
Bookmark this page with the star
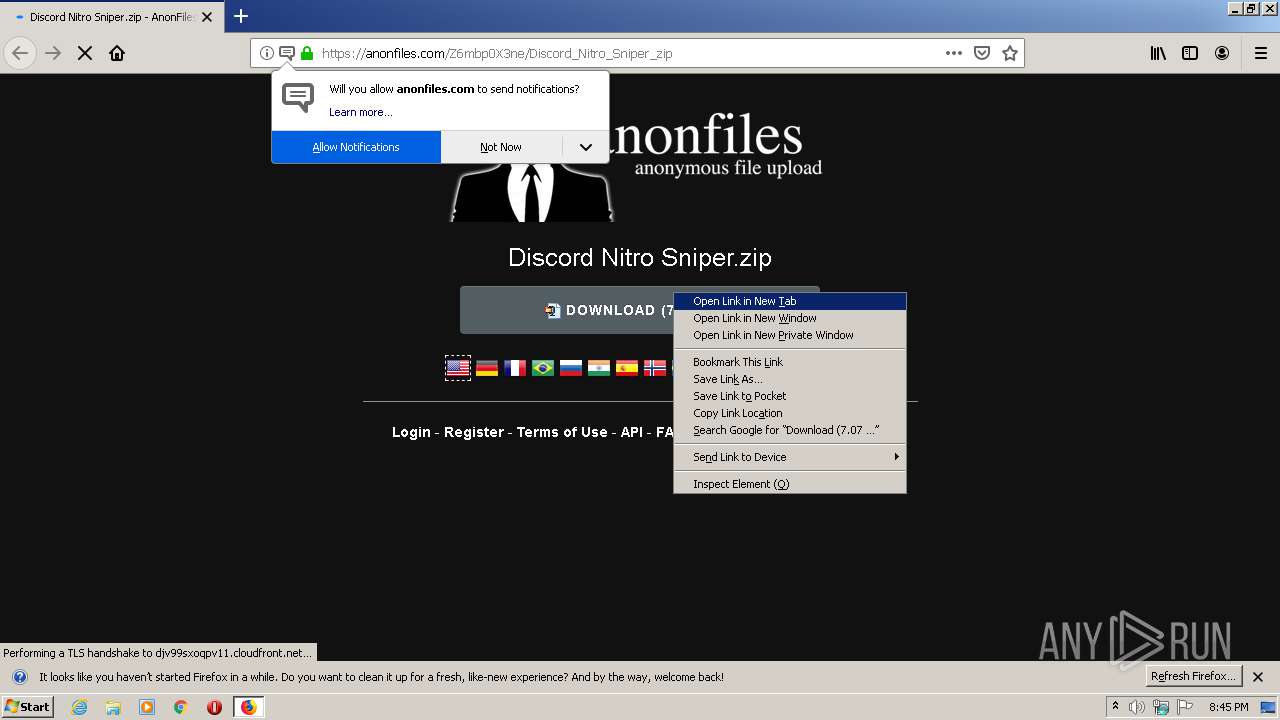click(1010, 53)
